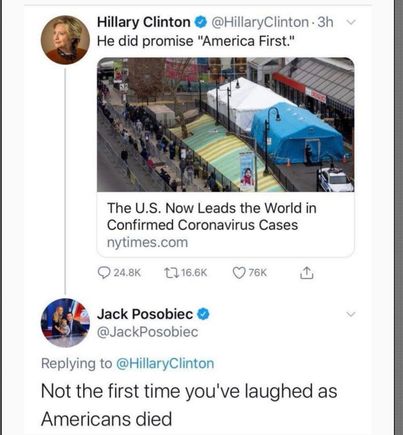The image size is (403, 435).
Task: Click the Jack Posobiec display name
Action: coord(145,314)
